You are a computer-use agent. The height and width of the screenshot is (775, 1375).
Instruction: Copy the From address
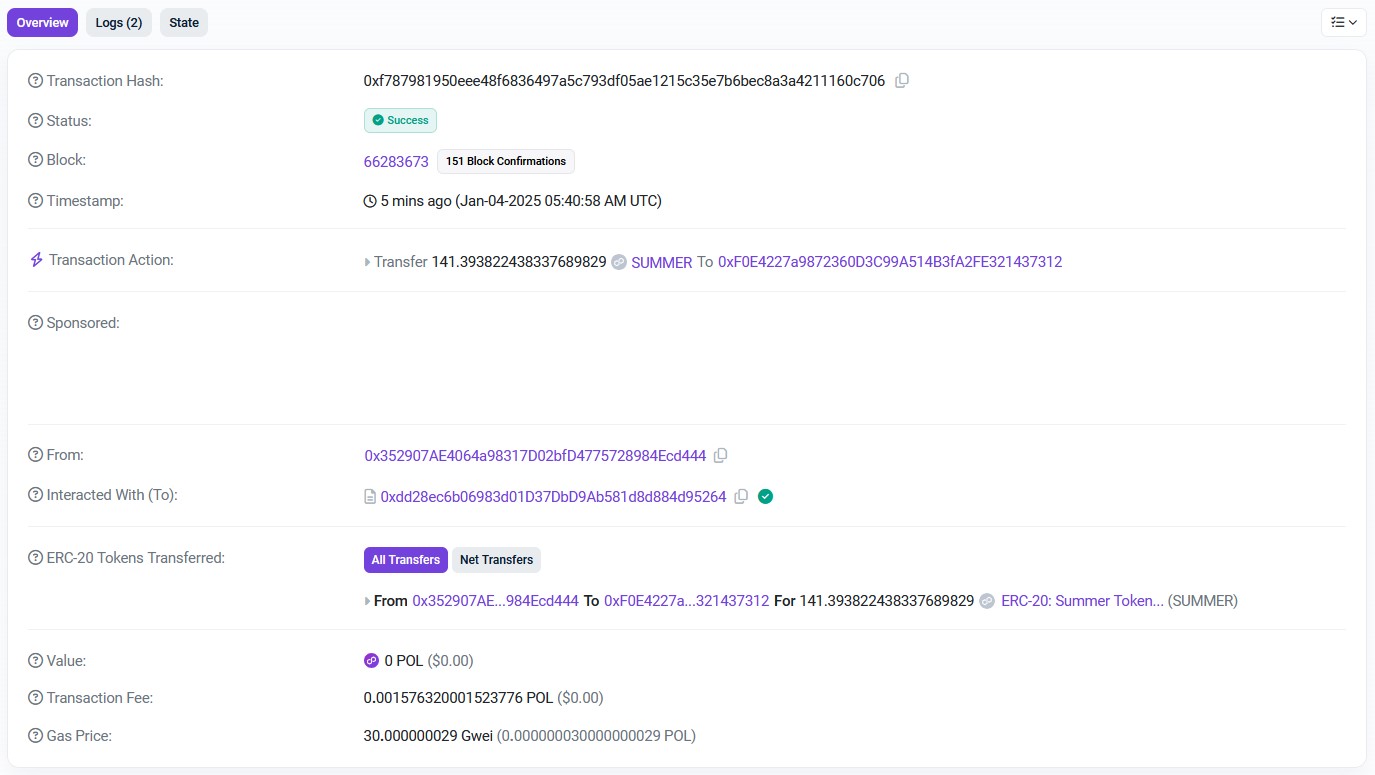coord(720,456)
